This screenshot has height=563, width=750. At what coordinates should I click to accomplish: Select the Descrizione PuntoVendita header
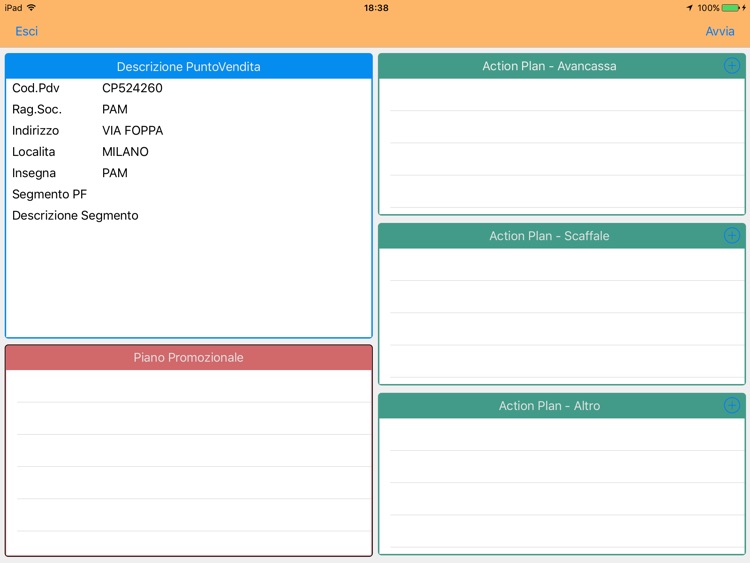pyautogui.click(x=188, y=66)
